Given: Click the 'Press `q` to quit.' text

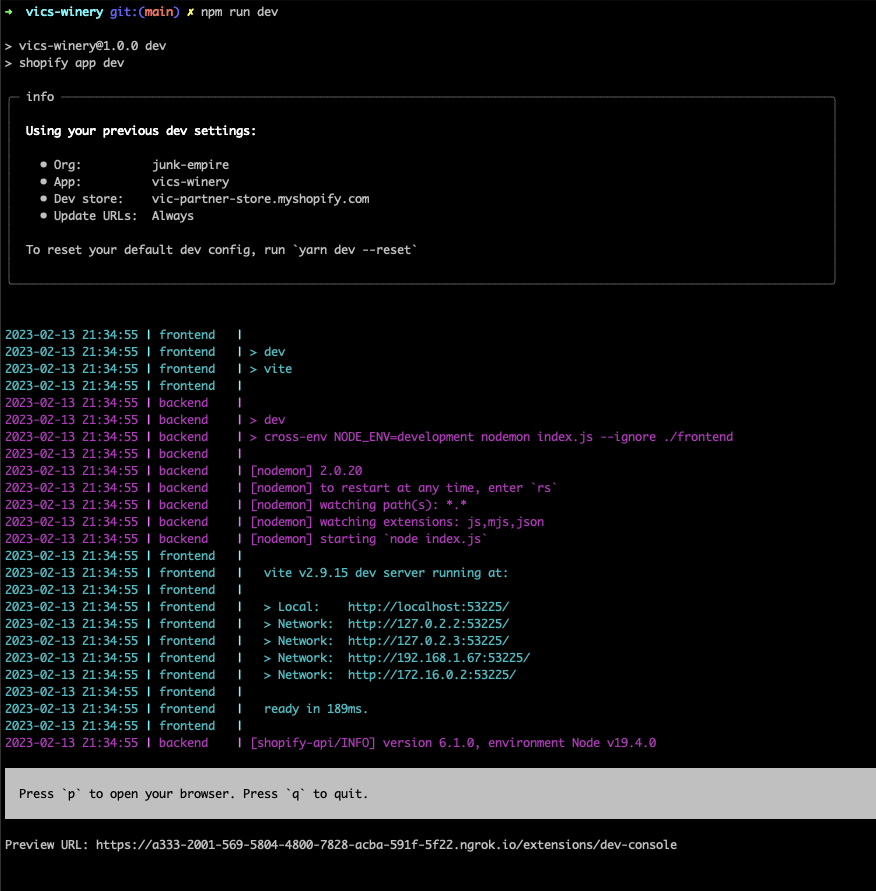Looking at the screenshot, I should (306, 794).
